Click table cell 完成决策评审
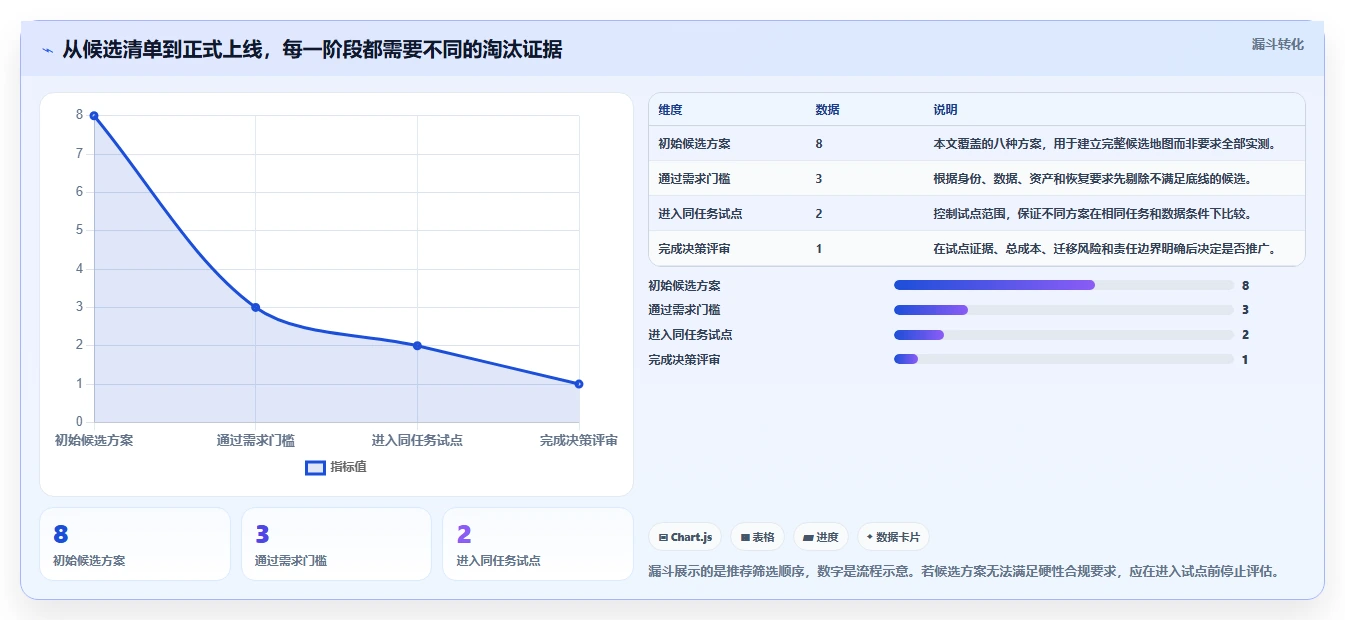The width and height of the screenshot is (1345, 620). [694, 249]
